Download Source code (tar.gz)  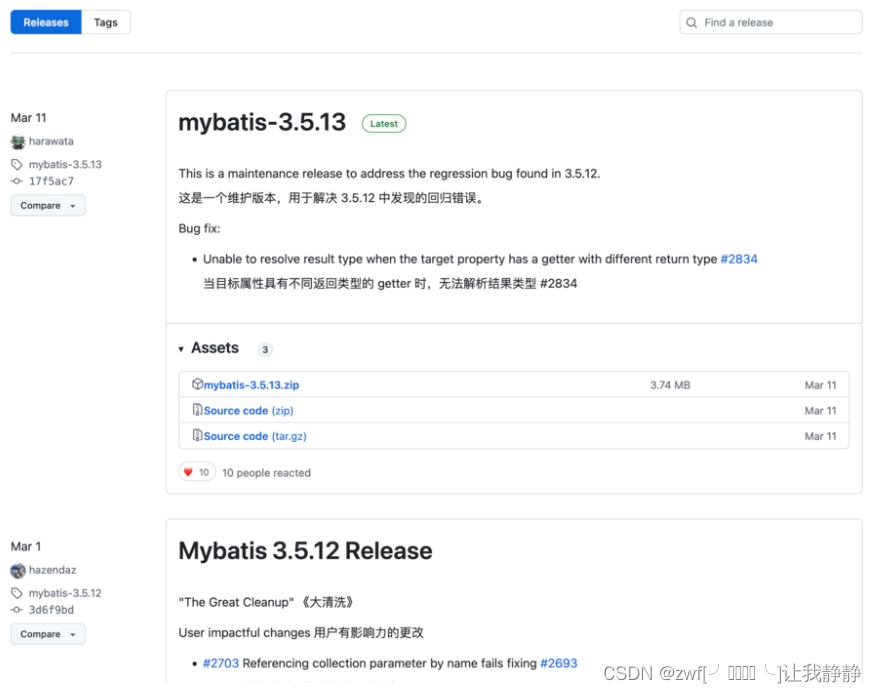[255, 435]
